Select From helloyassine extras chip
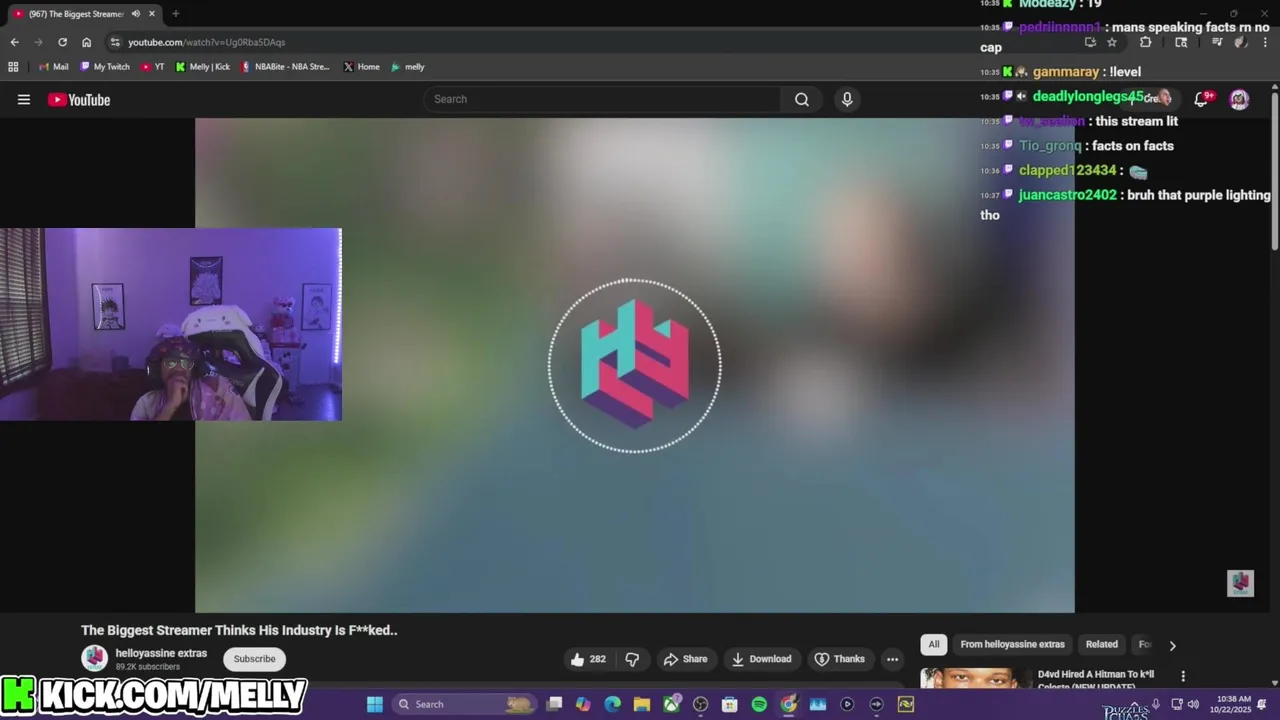Screen dimensions: 1280x720 tap(1012, 644)
